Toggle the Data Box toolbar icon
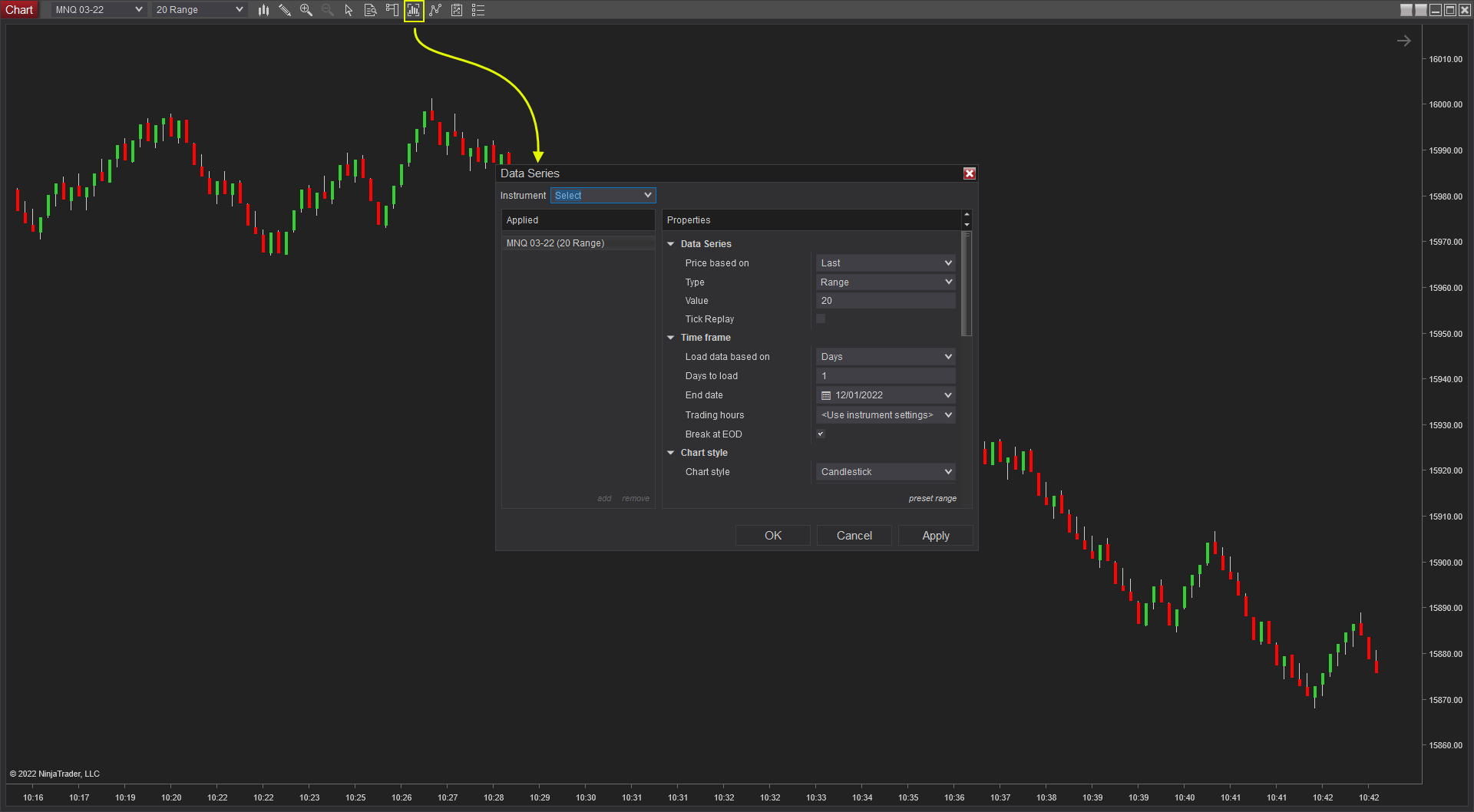 (x=371, y=10)
